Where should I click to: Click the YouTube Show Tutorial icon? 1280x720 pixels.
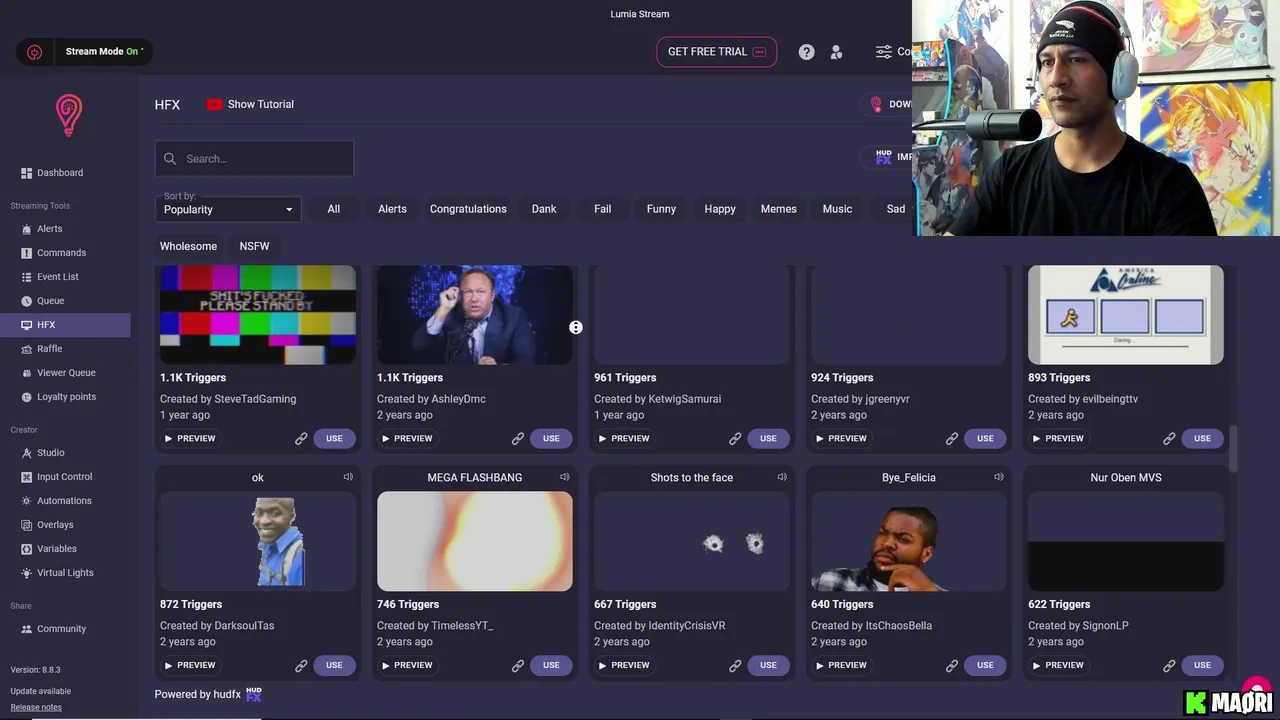(x=214, y=104)
